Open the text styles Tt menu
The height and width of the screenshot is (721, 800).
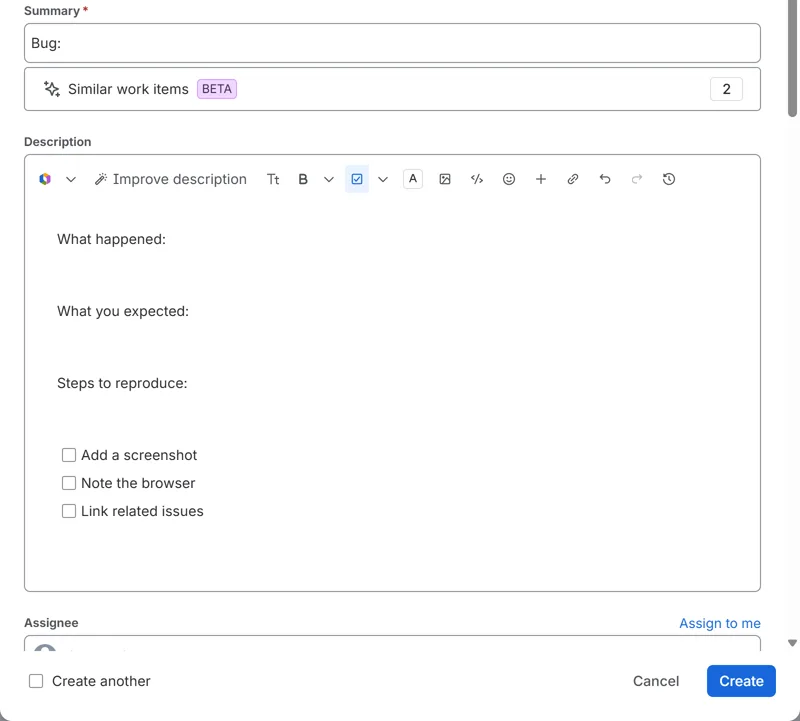(273, 179)
